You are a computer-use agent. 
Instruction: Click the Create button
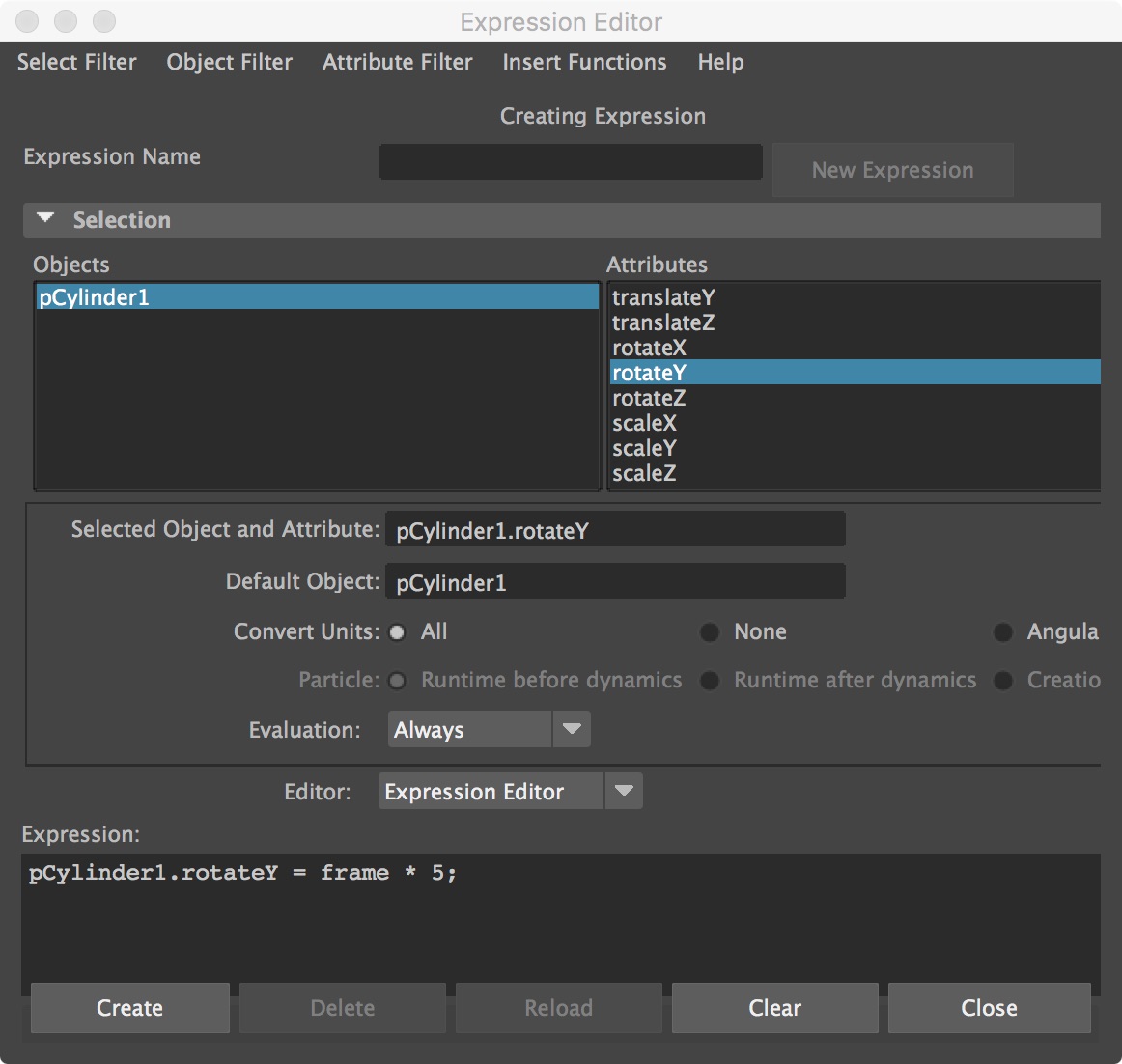coord(129,1008)
